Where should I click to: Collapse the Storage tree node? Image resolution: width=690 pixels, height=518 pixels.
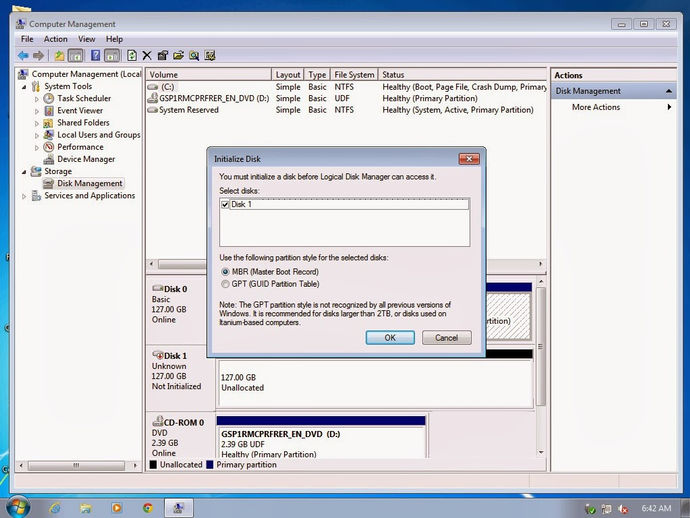(x=24, y=172)
